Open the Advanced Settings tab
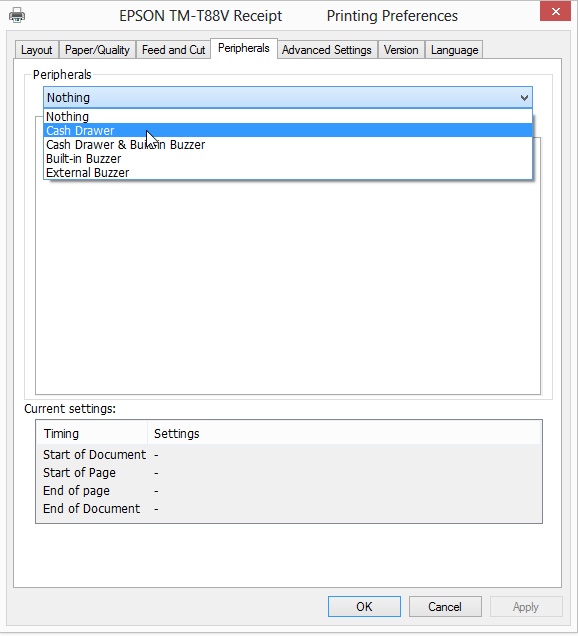This screenshot has height=637, width=578. tap(327, 50)
